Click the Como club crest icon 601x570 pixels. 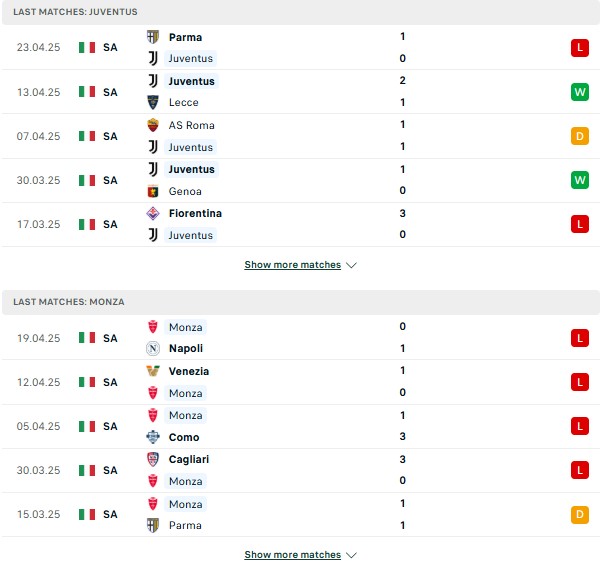pos(153,437)
